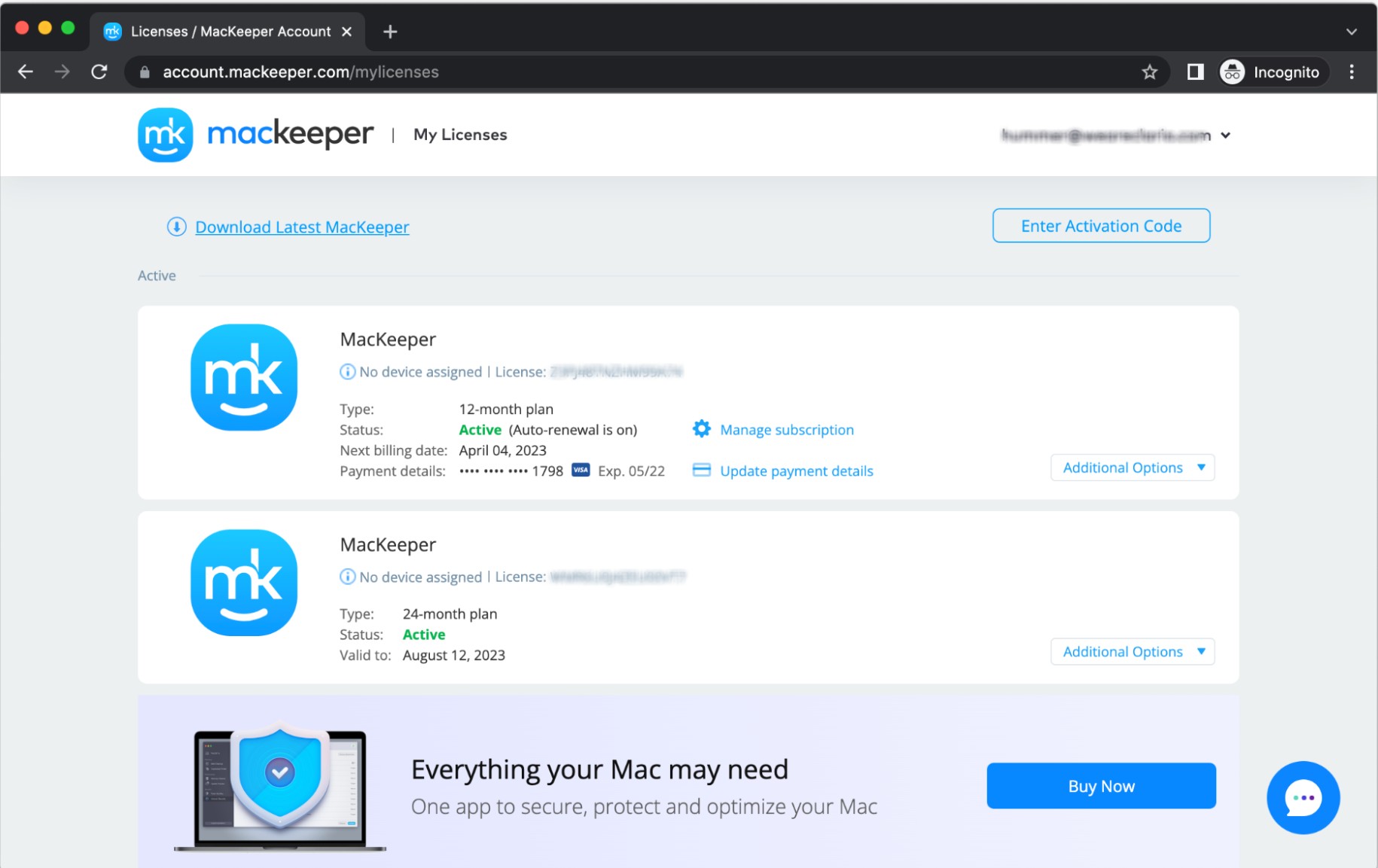This screenshot has width=1378, height=868.
Task: Click the browser forward arrow
Action: point(62,72)
